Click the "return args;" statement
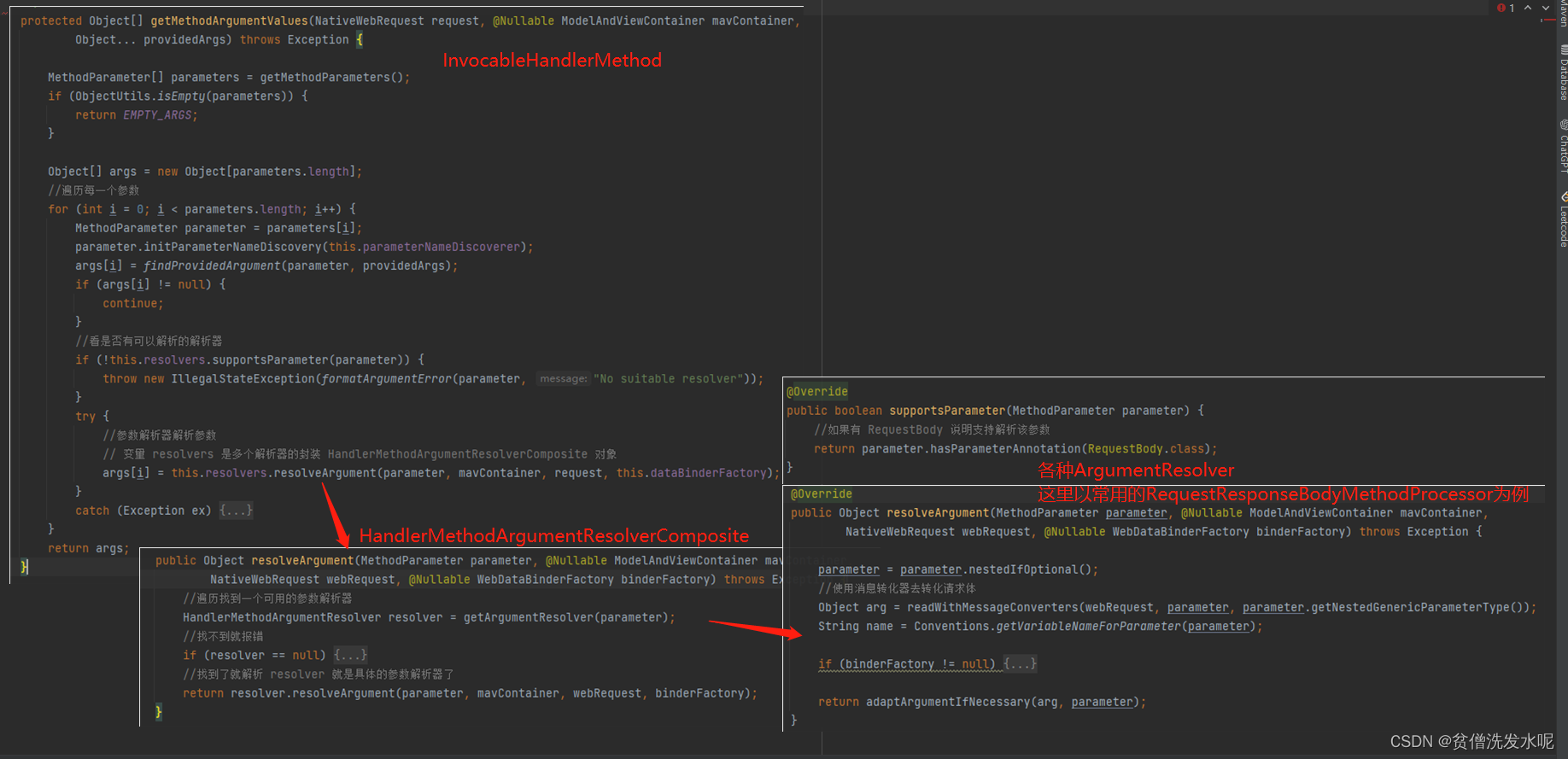 point(89,548)
